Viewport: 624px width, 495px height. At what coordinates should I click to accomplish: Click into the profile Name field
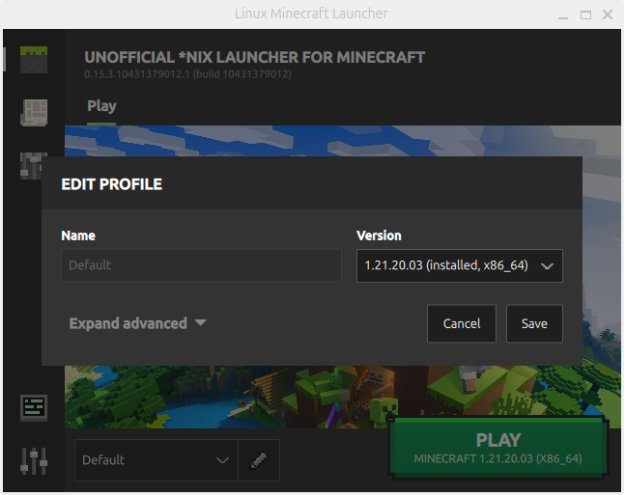tap(201, 266)
